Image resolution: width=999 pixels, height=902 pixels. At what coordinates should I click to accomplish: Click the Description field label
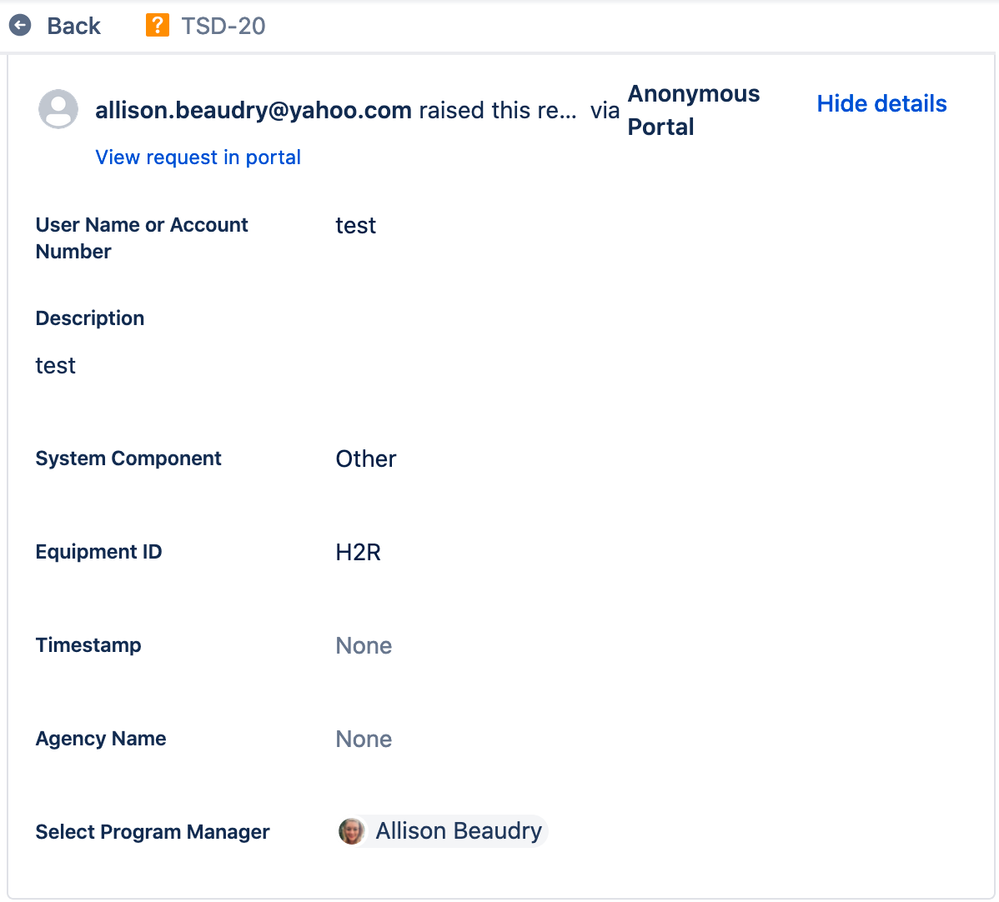tap(90, 318)
